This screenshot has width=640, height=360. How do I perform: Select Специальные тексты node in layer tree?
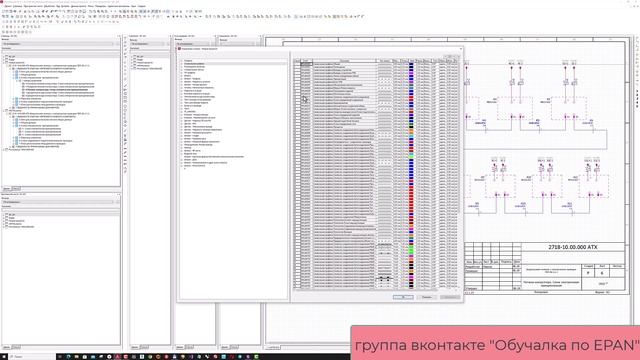[193, 70]
